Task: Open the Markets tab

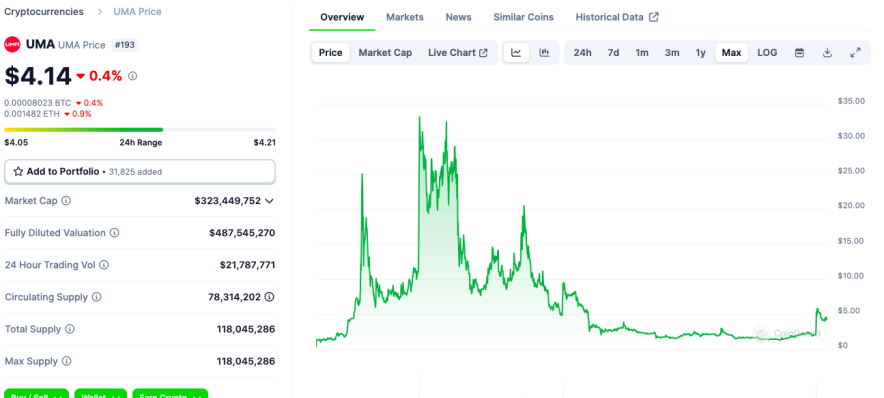Action: tap(405, 17)
